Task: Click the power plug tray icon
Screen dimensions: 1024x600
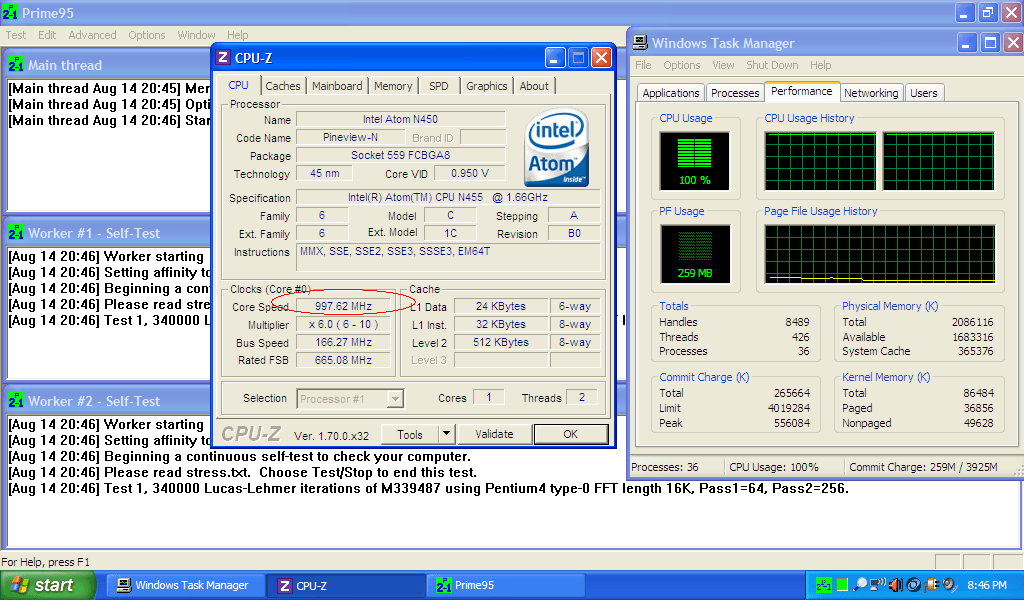Action: click(x=932, y=584)
